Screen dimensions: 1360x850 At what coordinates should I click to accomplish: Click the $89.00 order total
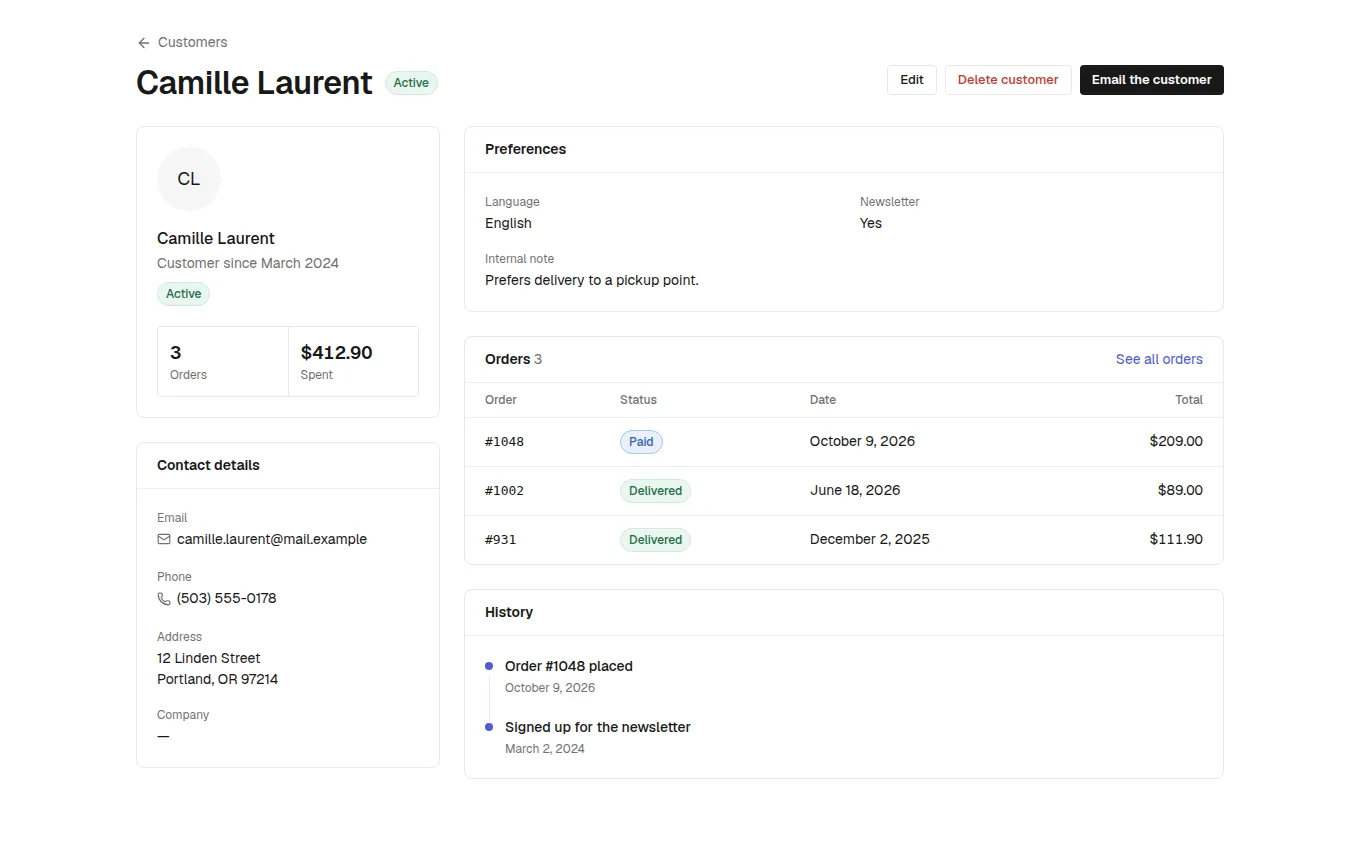click(1180, 490)
